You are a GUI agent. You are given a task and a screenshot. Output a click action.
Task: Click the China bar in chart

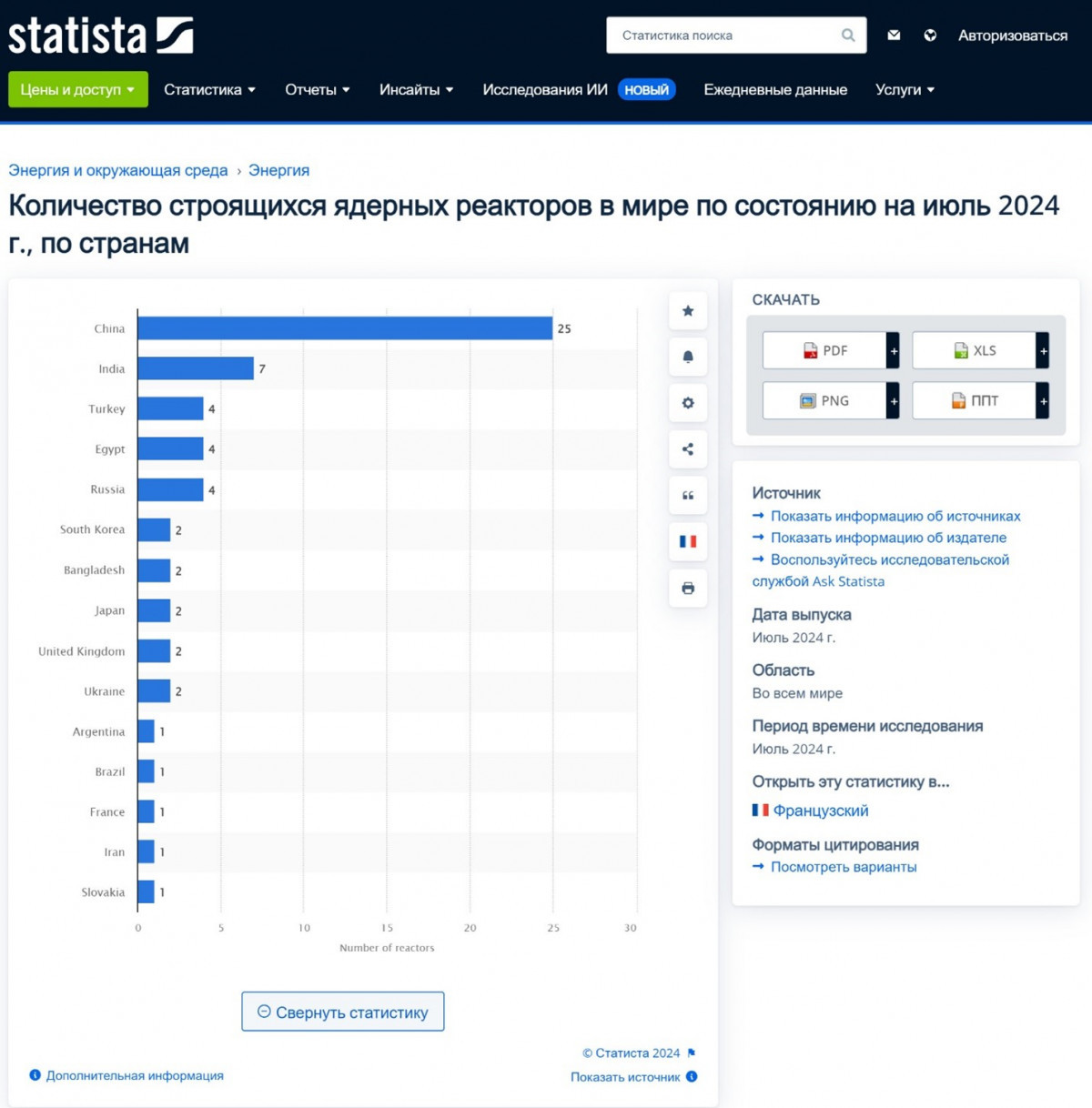(345, 328)
